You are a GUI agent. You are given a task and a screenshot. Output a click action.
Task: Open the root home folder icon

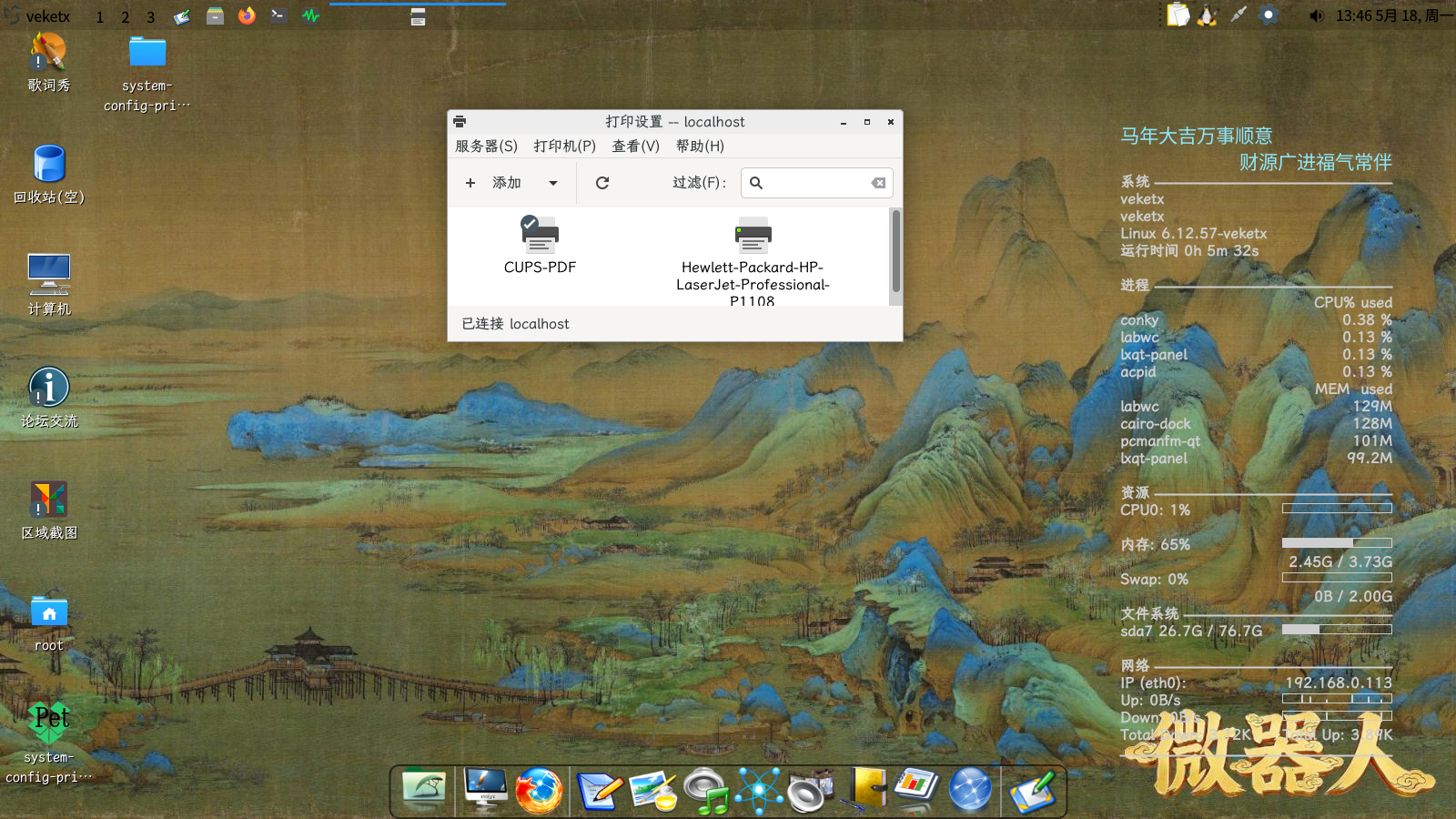(x=49, y=623)
